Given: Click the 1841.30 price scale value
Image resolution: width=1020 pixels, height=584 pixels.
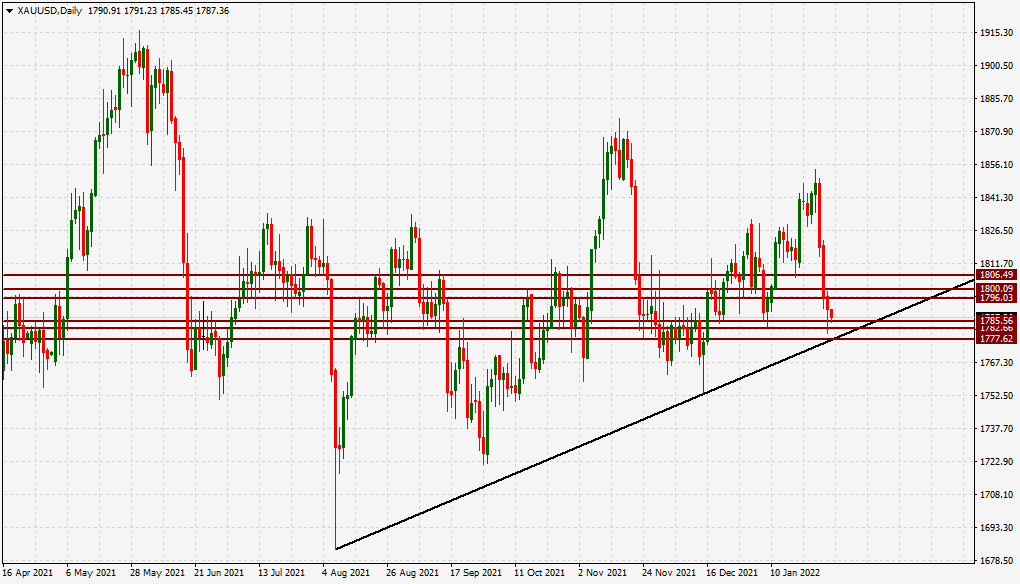Looking at the screenshot, I should click(996, 198).
